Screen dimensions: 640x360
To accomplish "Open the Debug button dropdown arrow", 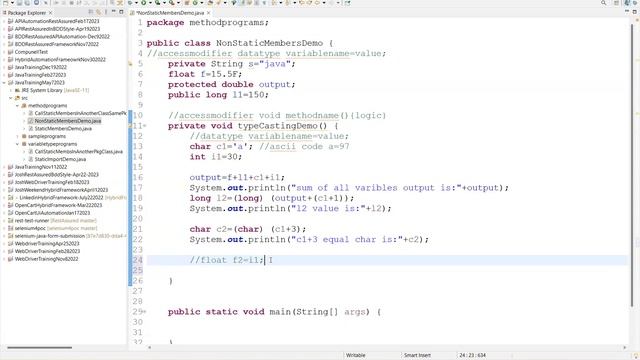I will (136, 3).
